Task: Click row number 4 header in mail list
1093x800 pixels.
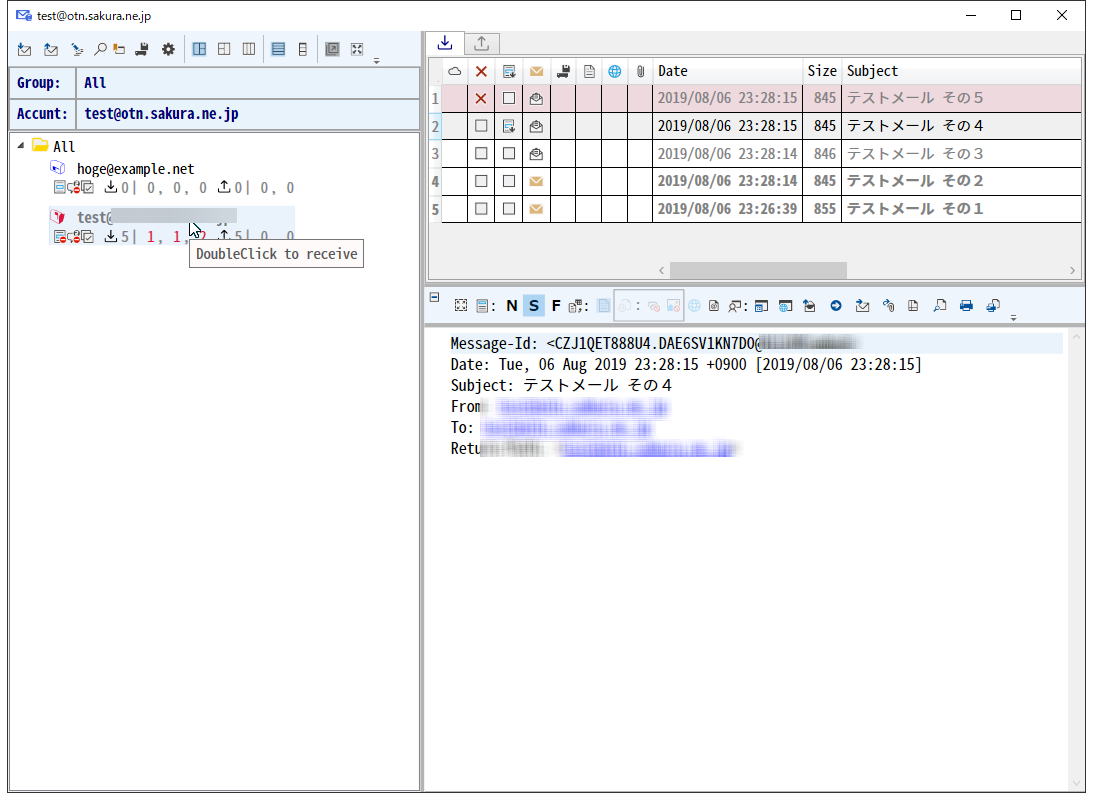Action: point(435,181)
